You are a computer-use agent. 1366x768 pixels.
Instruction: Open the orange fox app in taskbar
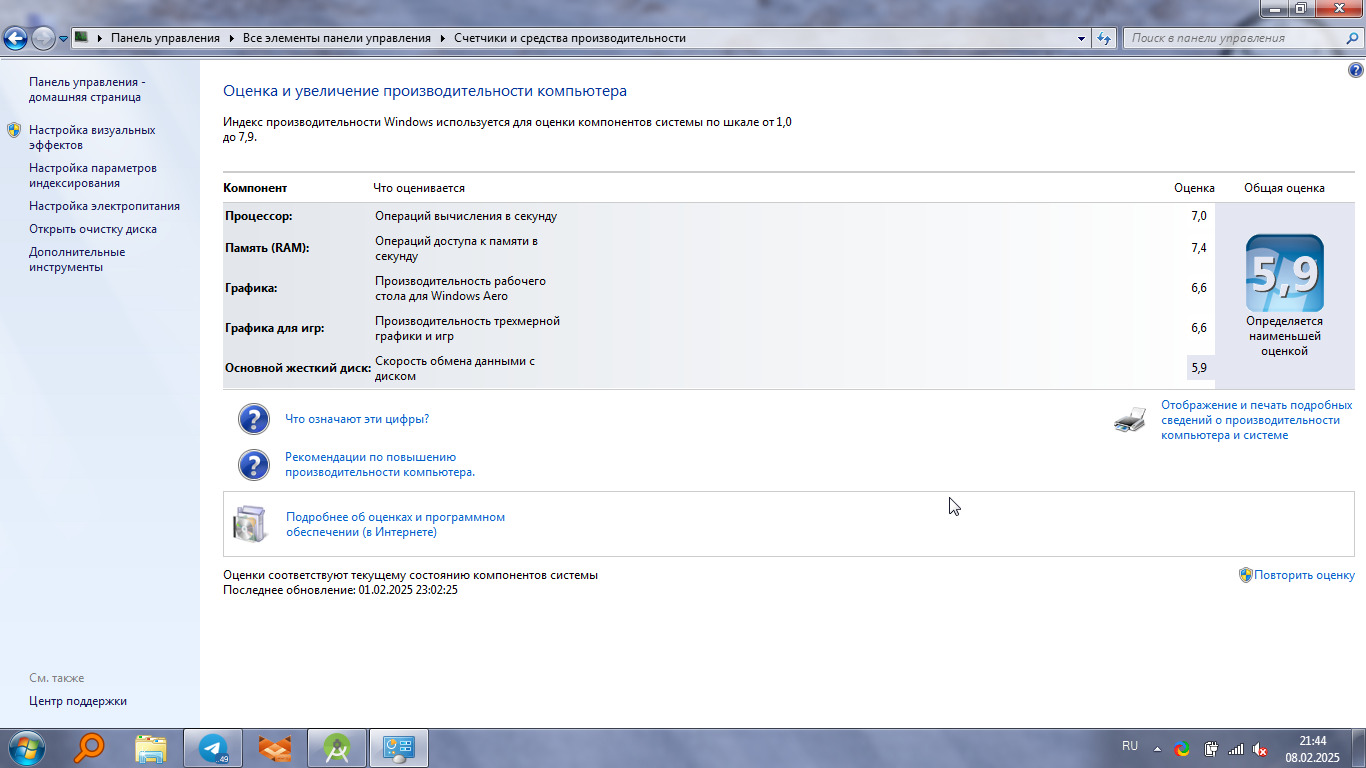point(275,748)
